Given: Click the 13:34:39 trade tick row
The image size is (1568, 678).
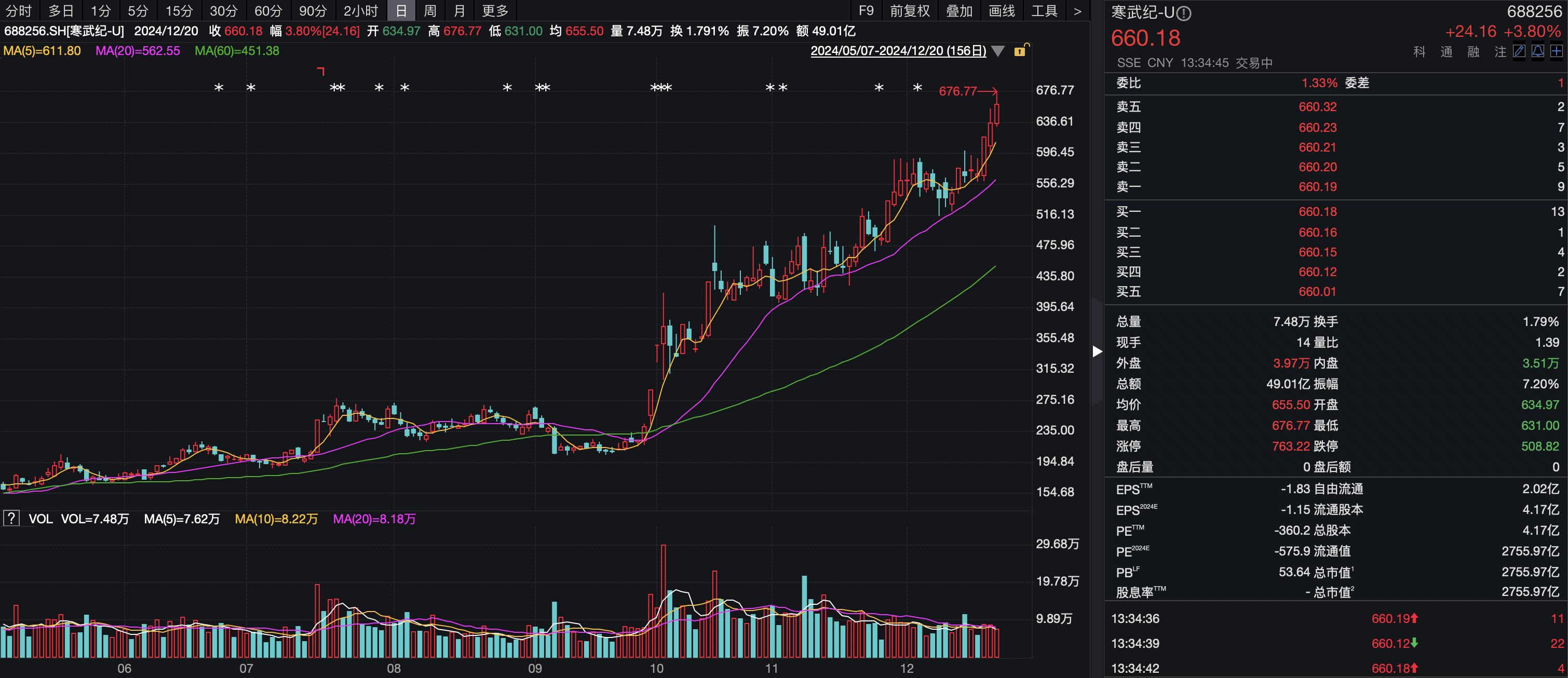Looking at the screenshot, I should pos(1335,644).
